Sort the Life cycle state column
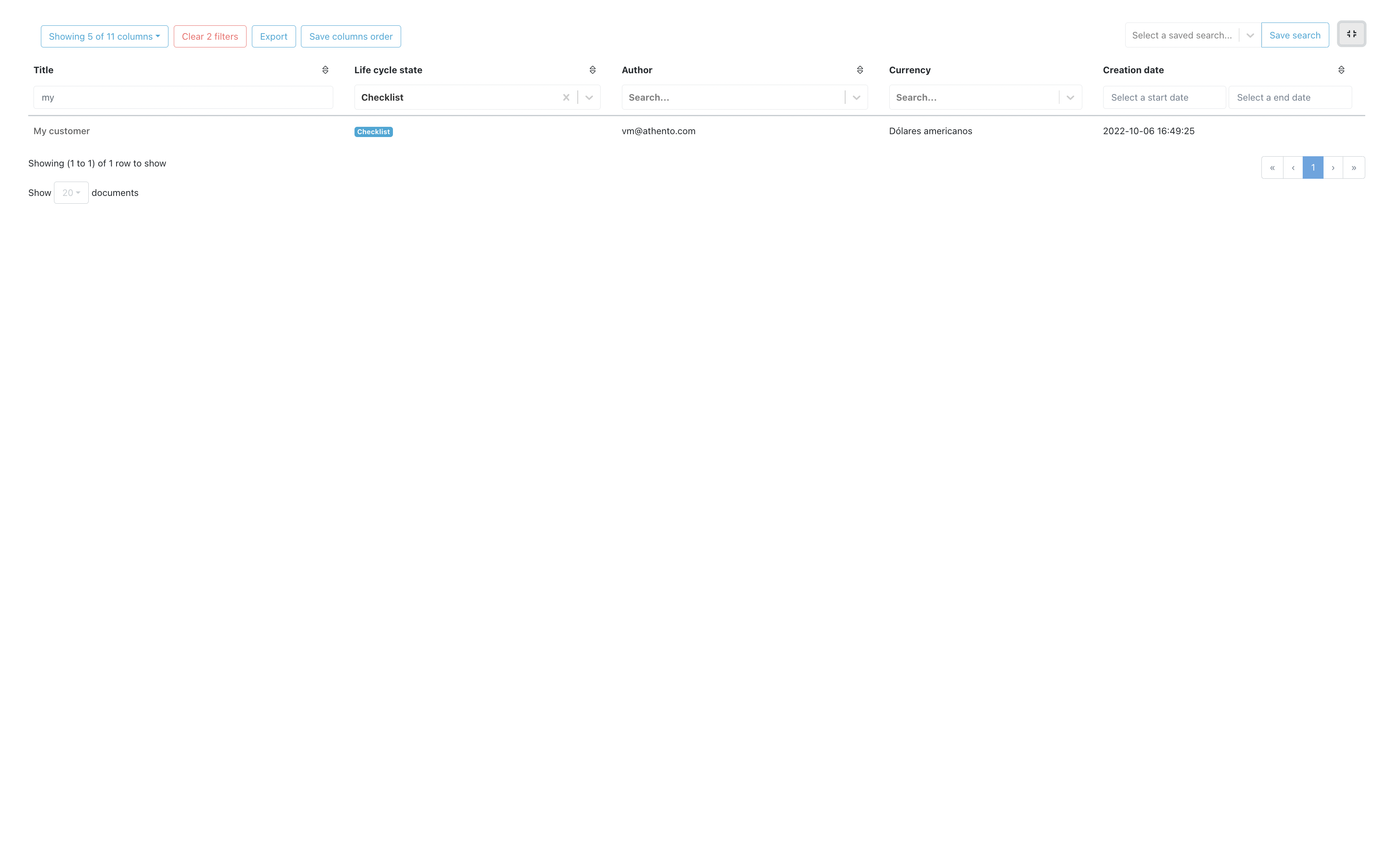Image resolution: width=1400 pixels, height=868 pixels. (593, 70)
